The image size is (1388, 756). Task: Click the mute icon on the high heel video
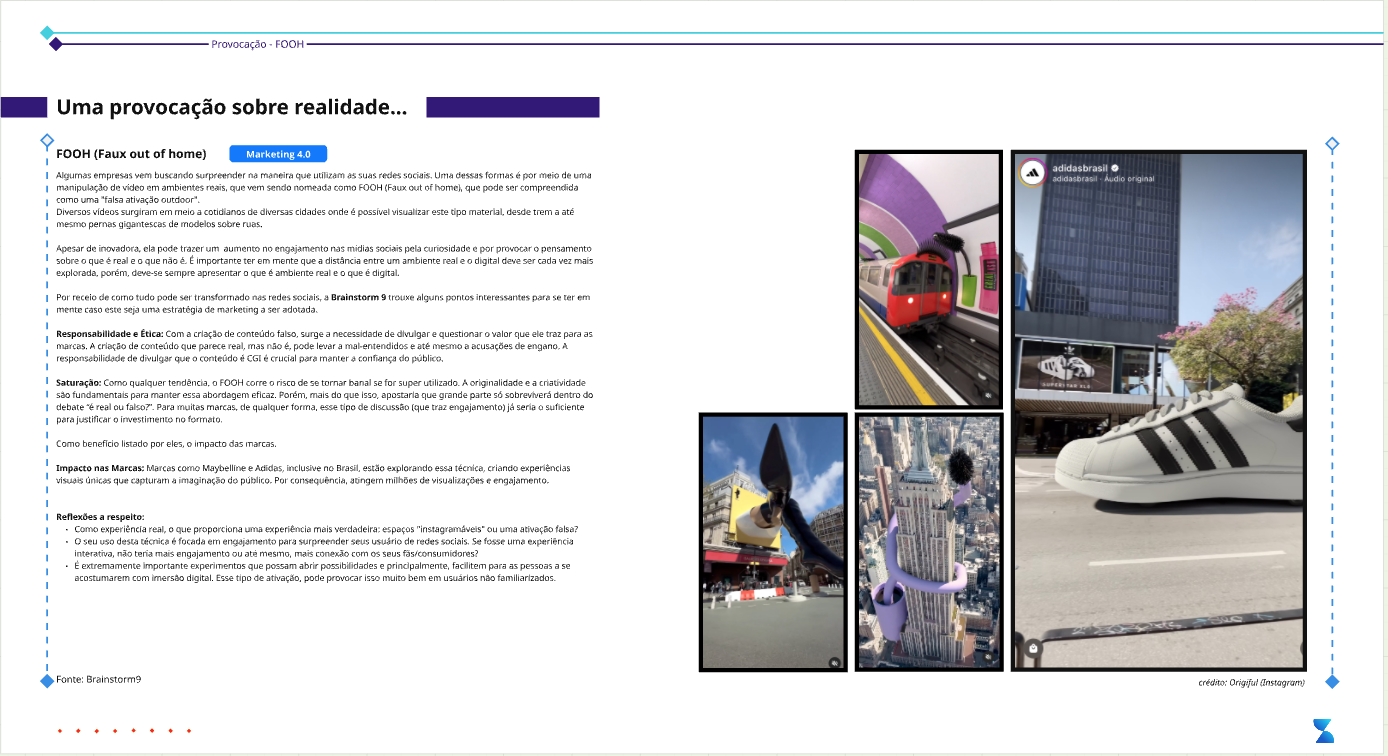click(834, 661)
